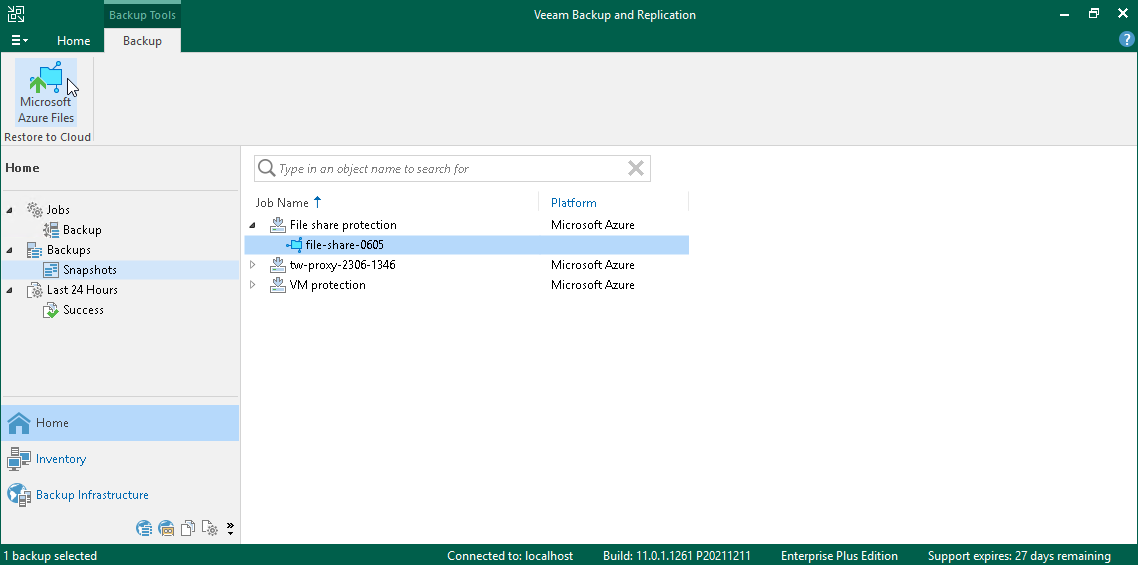1138x565 pixels.
Task: Click Enterprise Plus Edition status text
Action: coord(839,556)
